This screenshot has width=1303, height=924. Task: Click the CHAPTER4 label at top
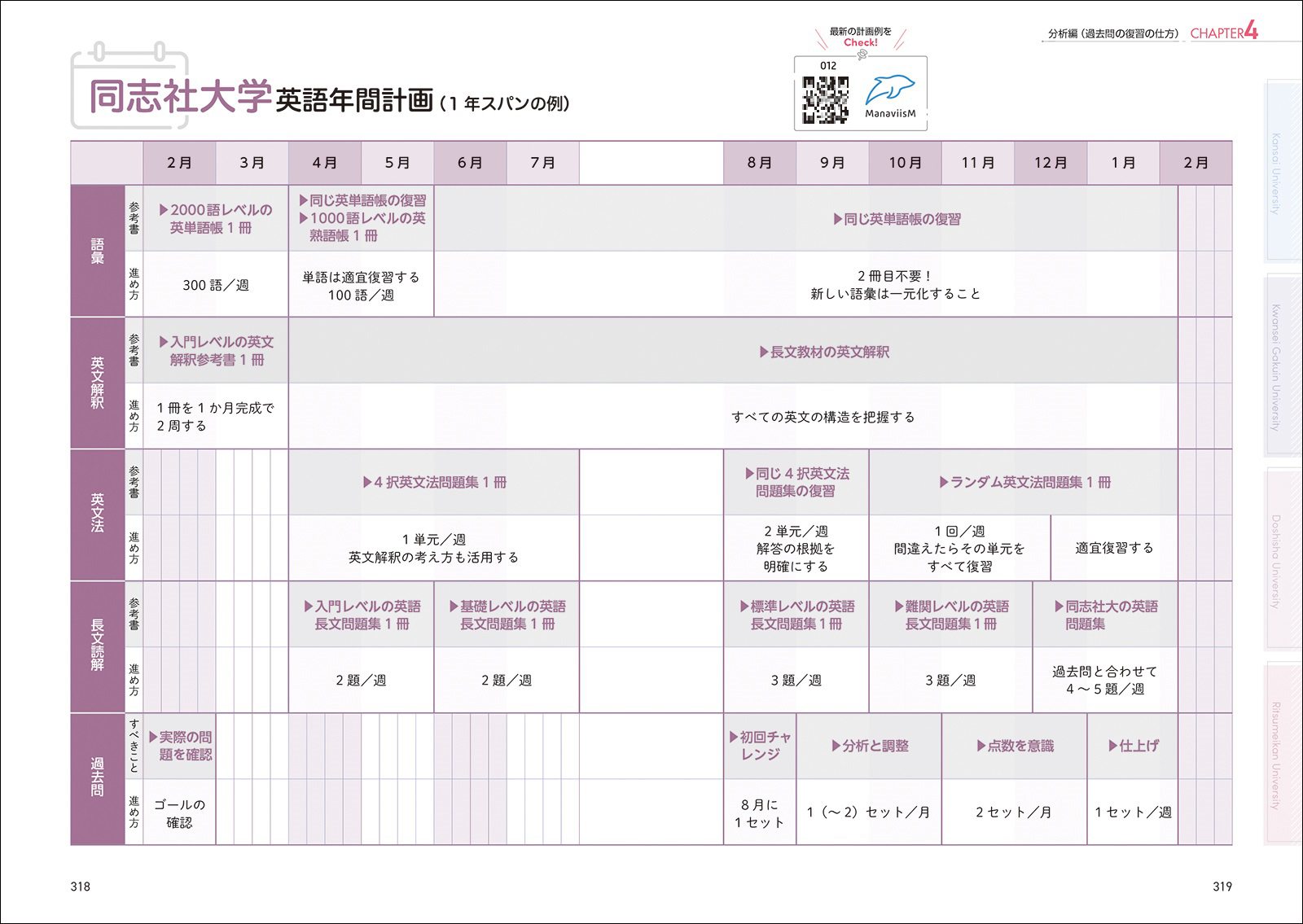(x=1224, y=32)
